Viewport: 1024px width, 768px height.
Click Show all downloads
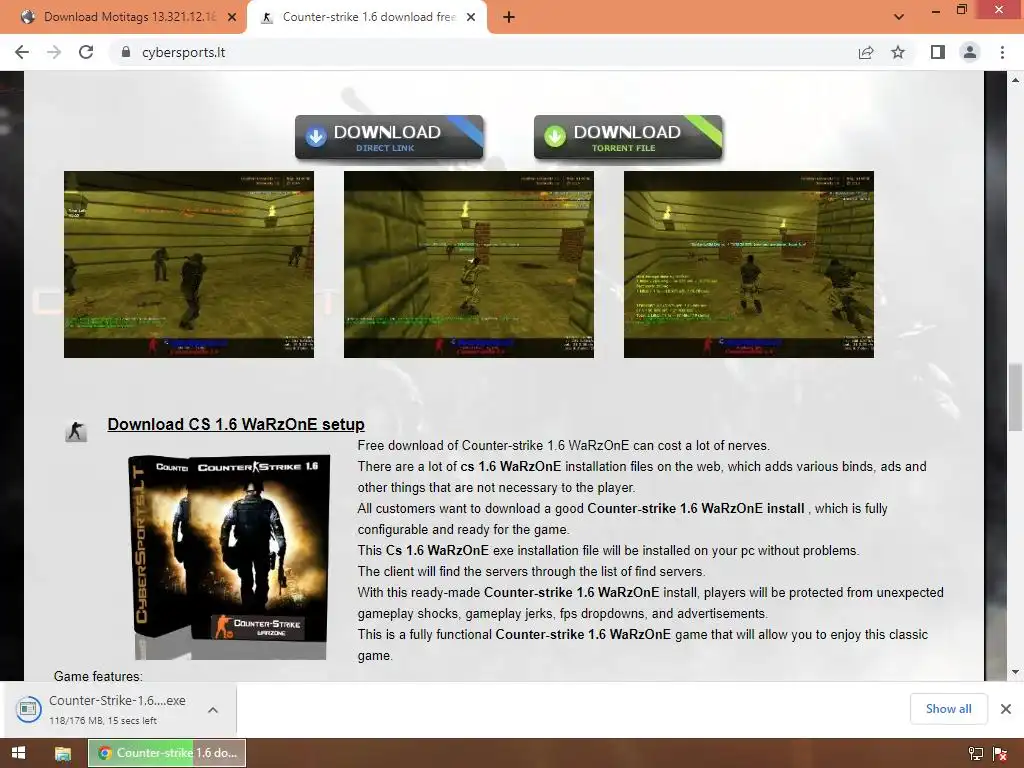click(x=948, y=709)
